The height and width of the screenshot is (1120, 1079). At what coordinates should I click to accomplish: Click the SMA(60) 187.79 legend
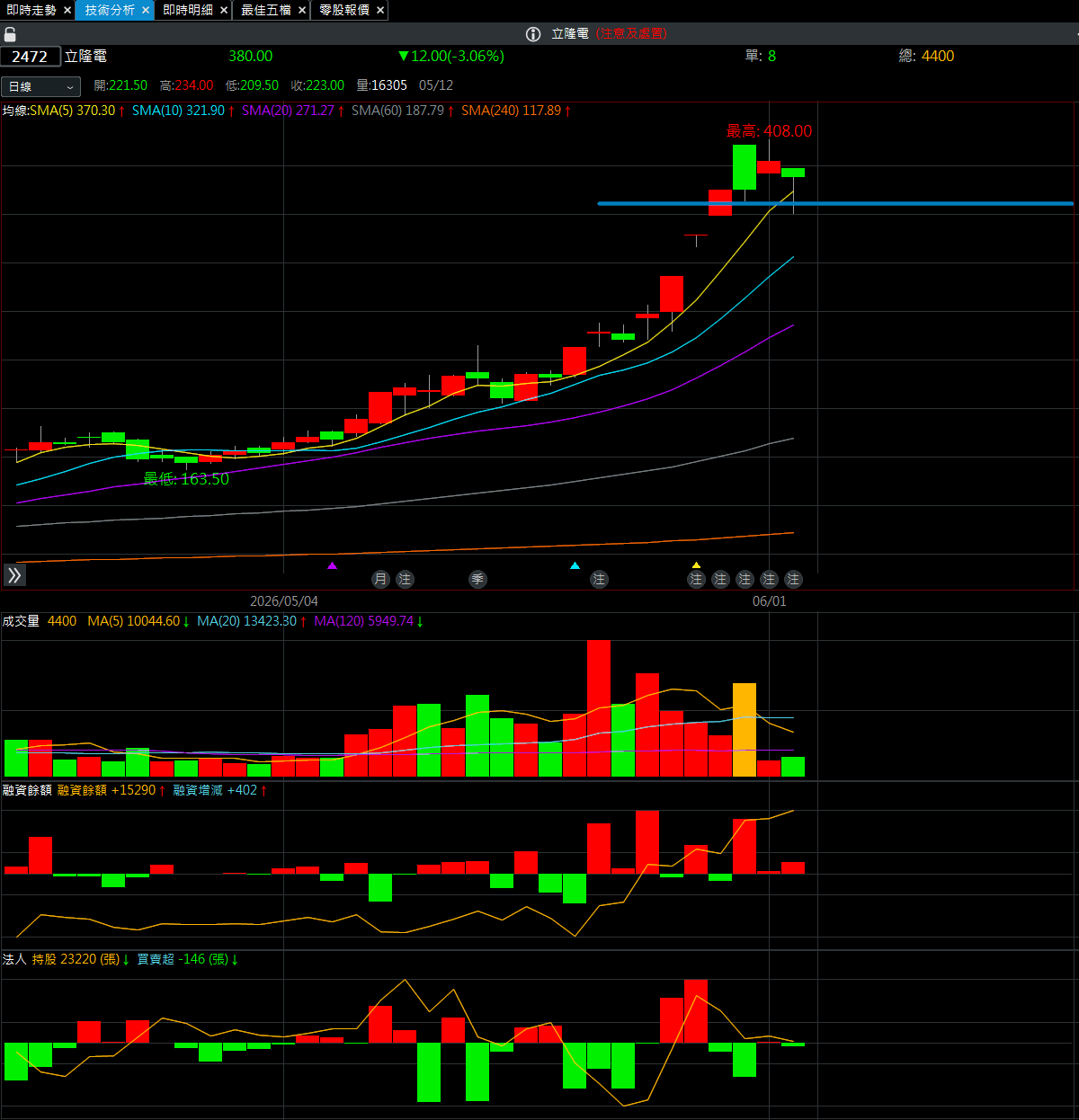pyautogui.click(x=403, y=111)
